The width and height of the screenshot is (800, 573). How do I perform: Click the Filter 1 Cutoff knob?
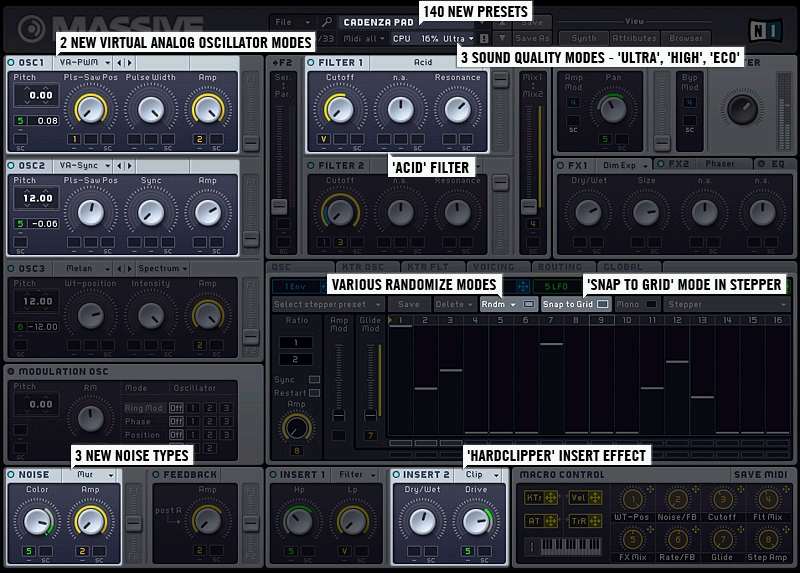339,110
